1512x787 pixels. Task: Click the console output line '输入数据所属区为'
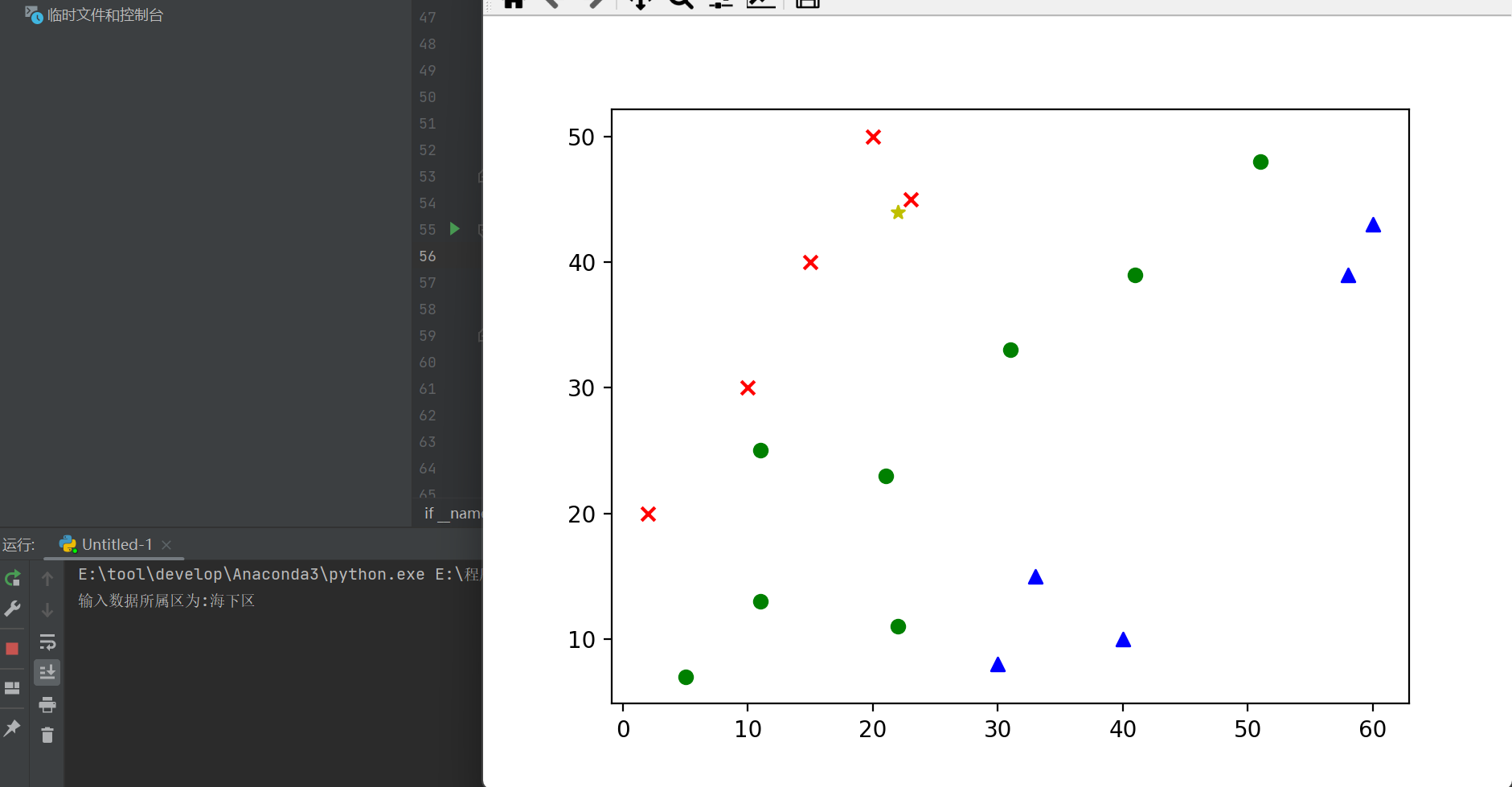(166, 600)
